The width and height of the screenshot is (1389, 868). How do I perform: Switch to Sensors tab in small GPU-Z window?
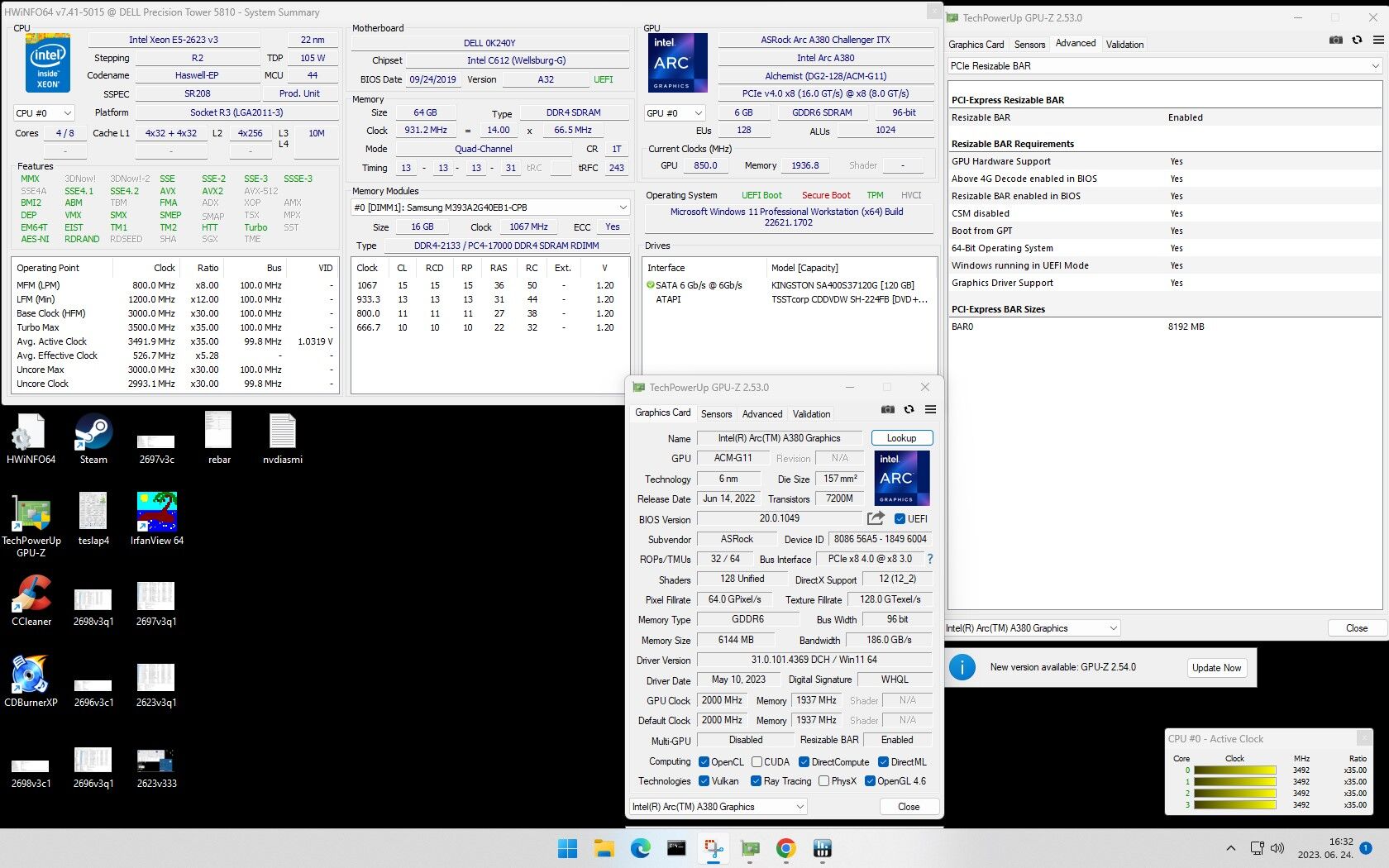pyautogui.click(x=716, y=414)
